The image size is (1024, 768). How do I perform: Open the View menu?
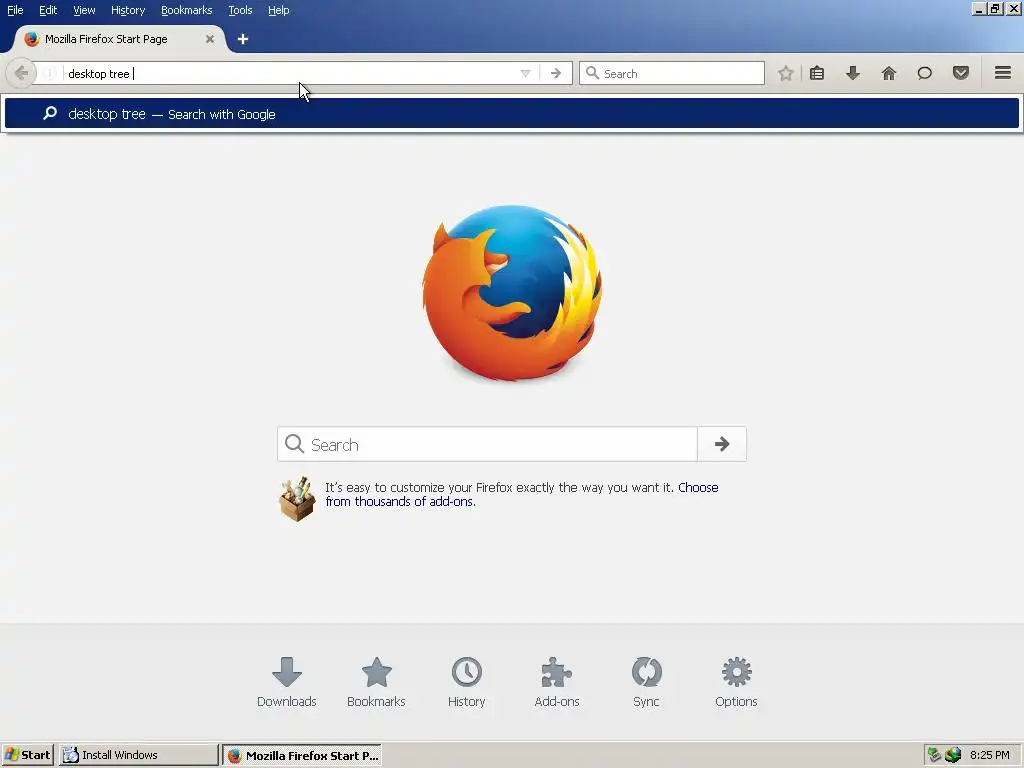pyautogui.click(x=84, y=10)
